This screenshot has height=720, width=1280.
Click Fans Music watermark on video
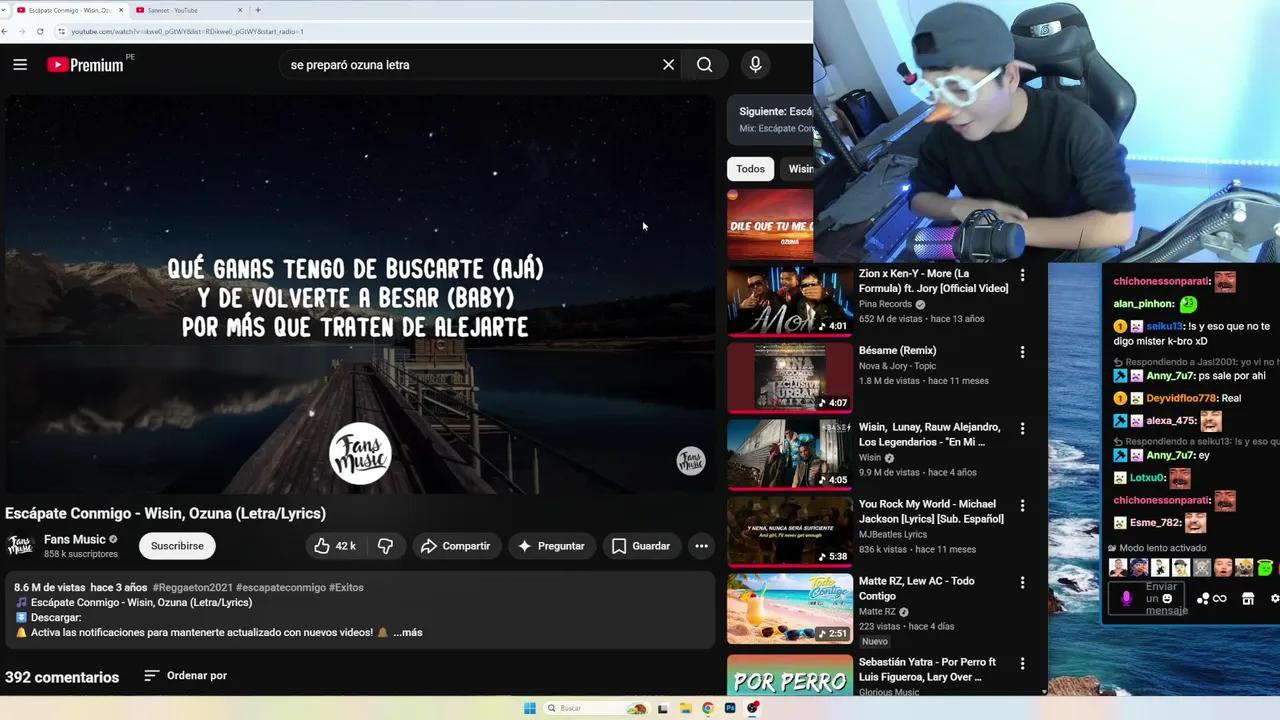tap(691, 461)
